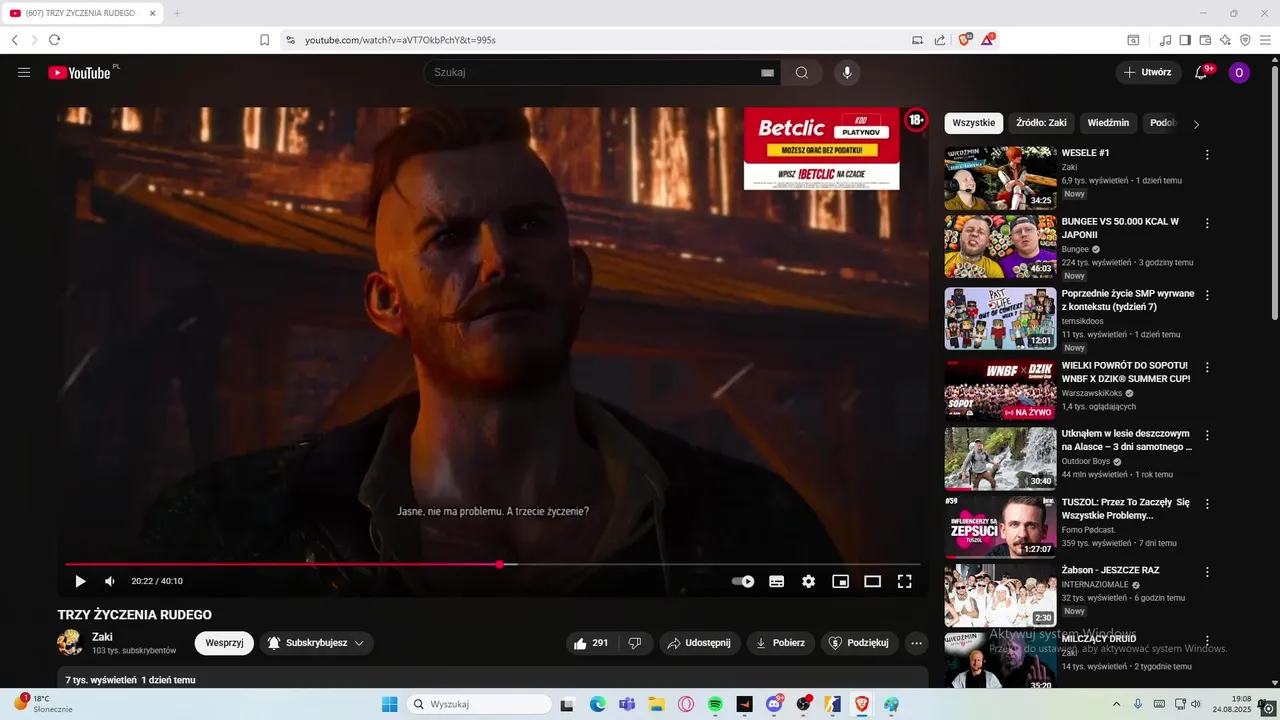
Task: Open Brave Leo AI icon
Action: coord(1225,40)
